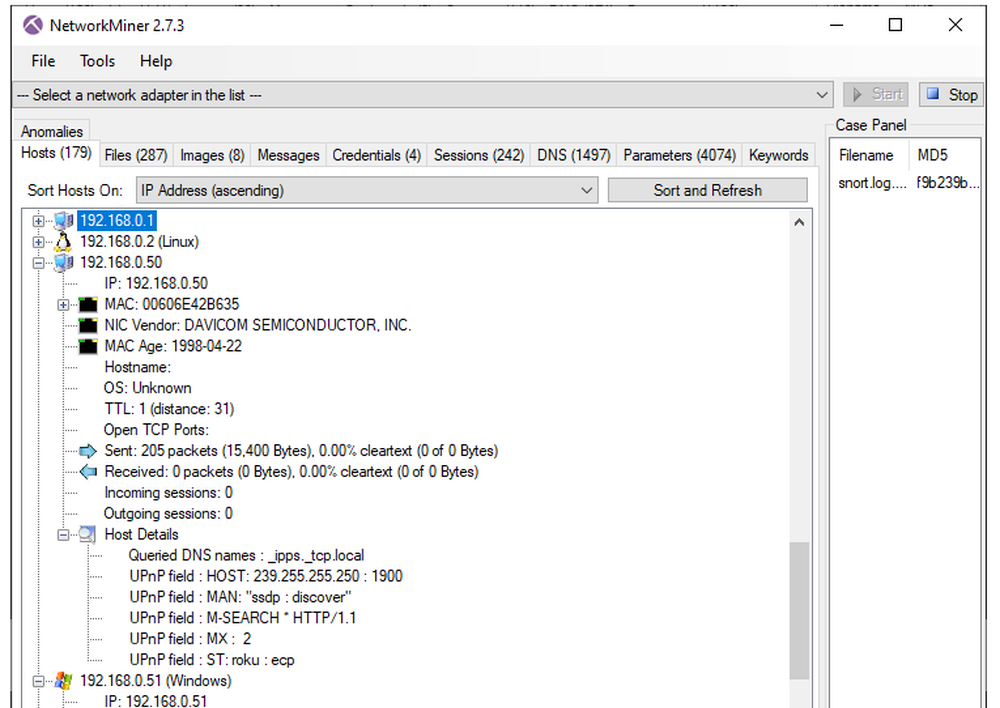This screenshot has width=1000, height=708.
Task: Click the network card icon beside NIC Vendor
Action: pos(88,325)
